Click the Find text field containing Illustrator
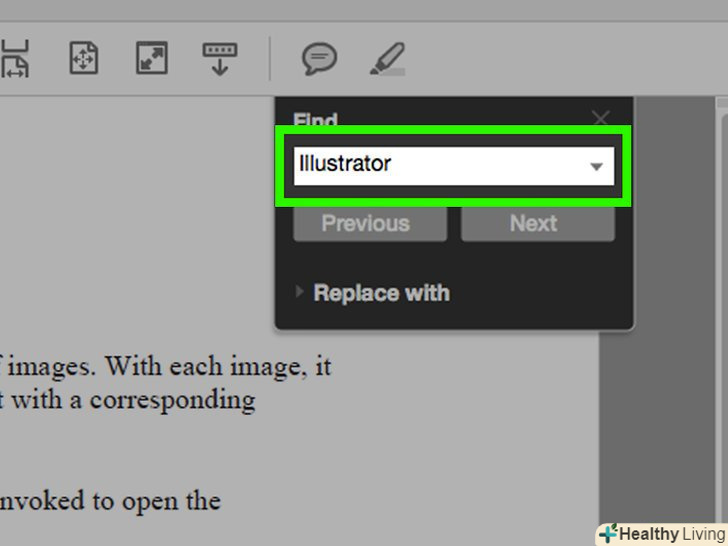The image size is (728, 546). pos(454,166)
